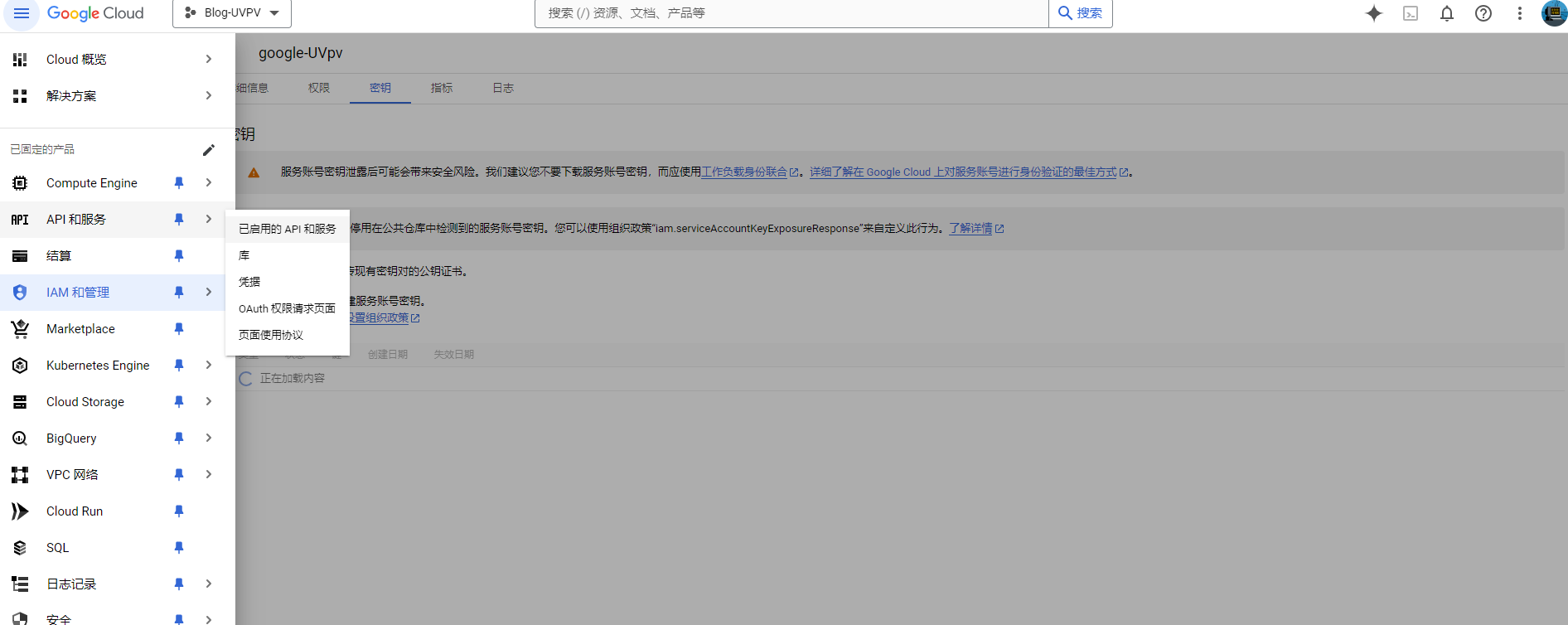
Task: Expand Compute Engine submenu chevron
Action: click(209, 183)
